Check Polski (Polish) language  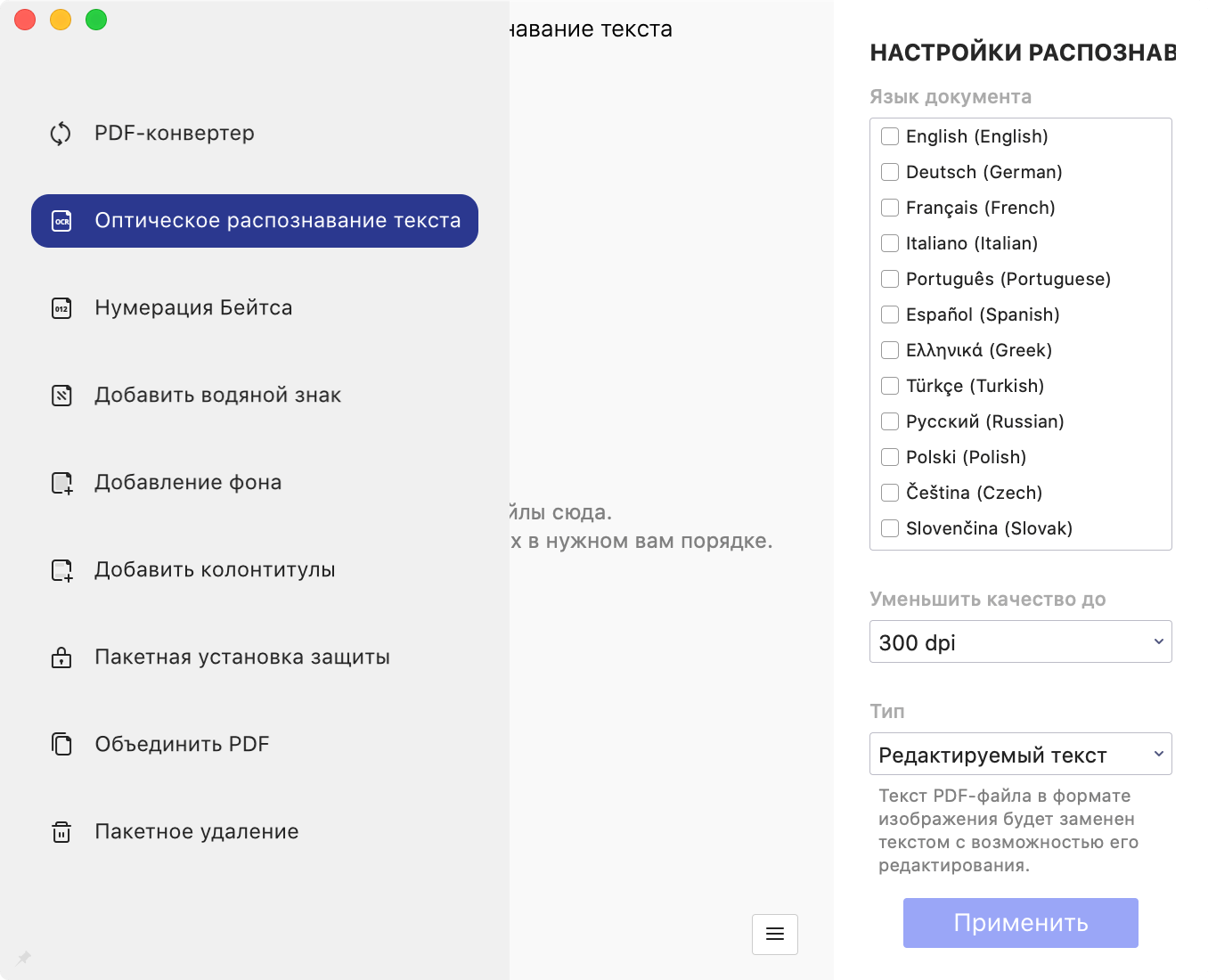point(890,457)
